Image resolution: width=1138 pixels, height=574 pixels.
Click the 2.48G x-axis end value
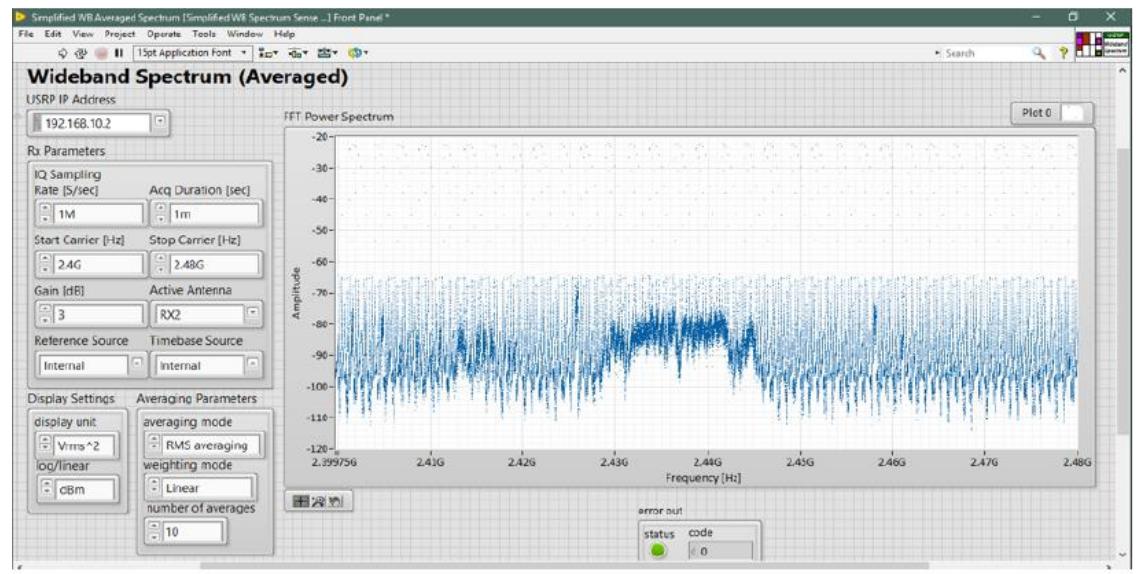[x=1078, y=462]
